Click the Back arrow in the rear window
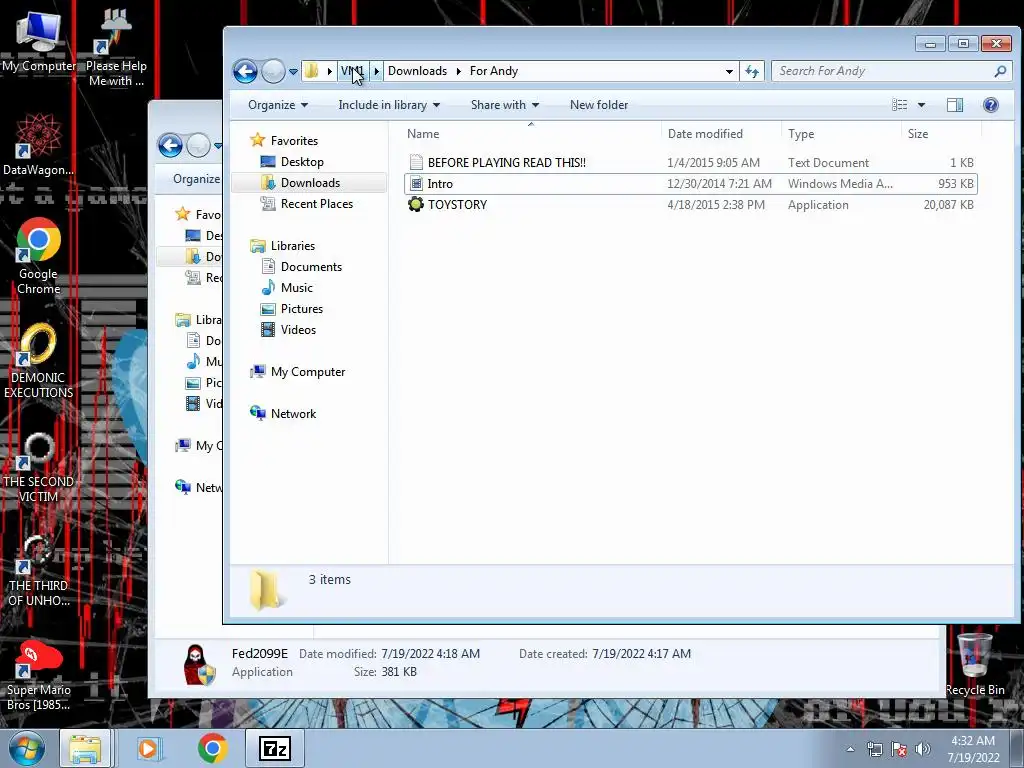 (x=170, y=145)
